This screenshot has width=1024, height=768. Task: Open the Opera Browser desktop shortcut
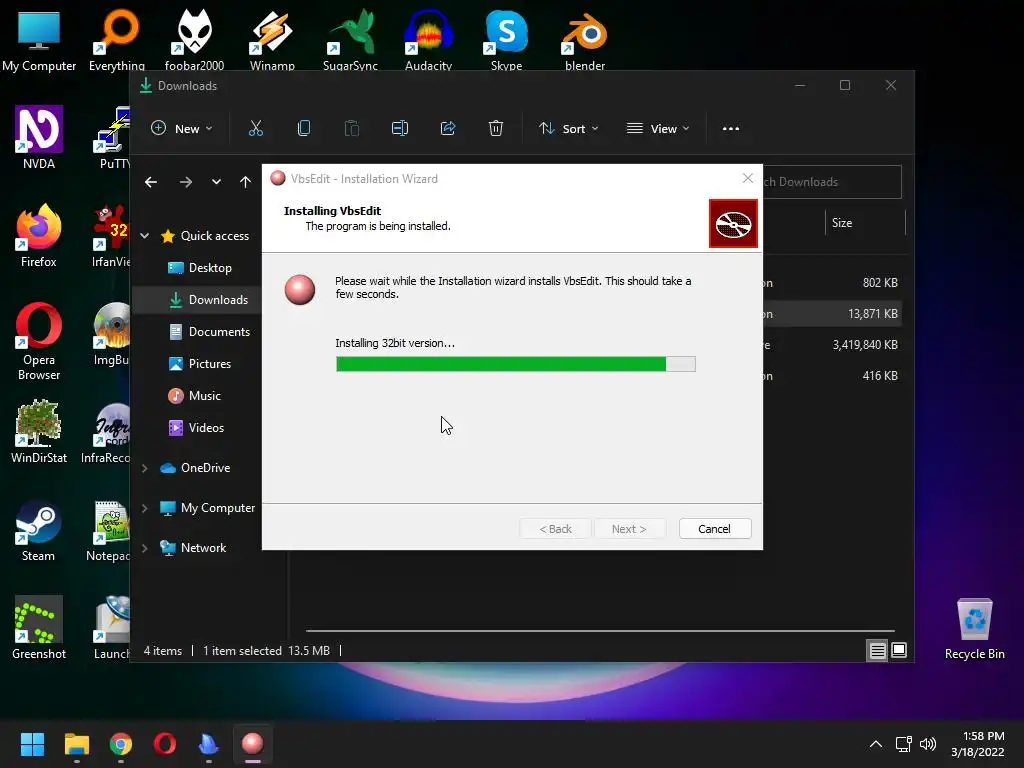[x=39, y=341]
